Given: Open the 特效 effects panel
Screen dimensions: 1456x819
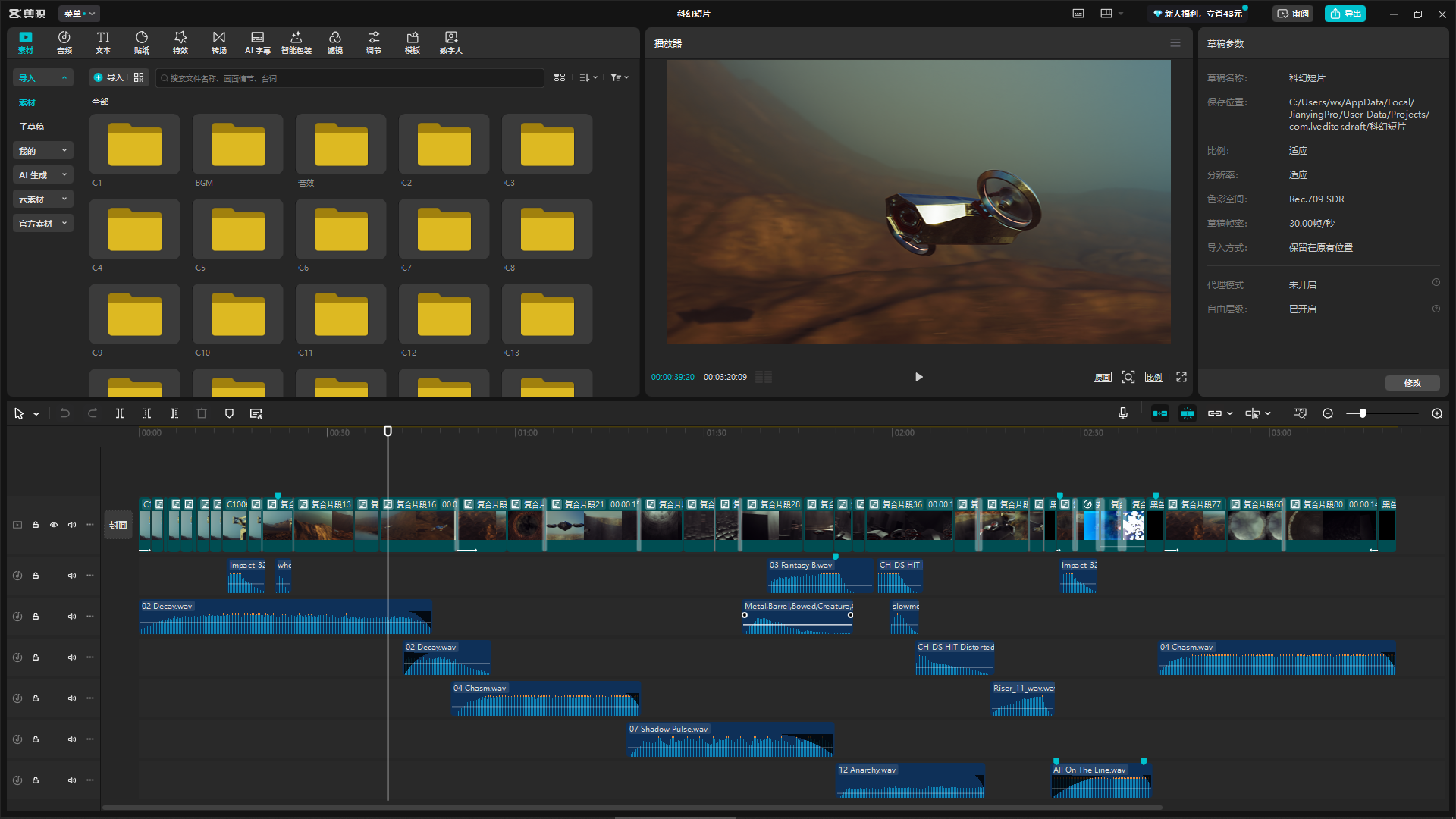Looking at the screenshot, I should [180, 42].
